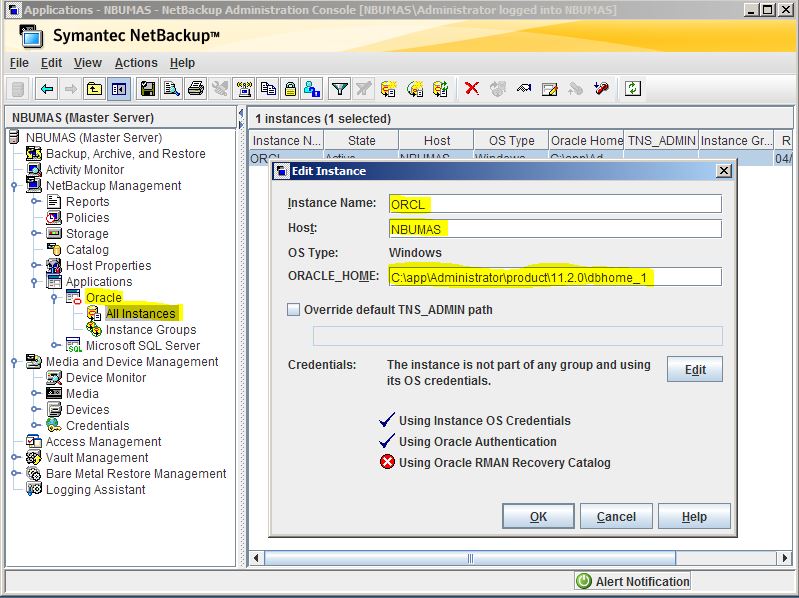The height and width of the screenshot is (598, 799).
Task: Click the Oracle Home column header
Action: 587,141
